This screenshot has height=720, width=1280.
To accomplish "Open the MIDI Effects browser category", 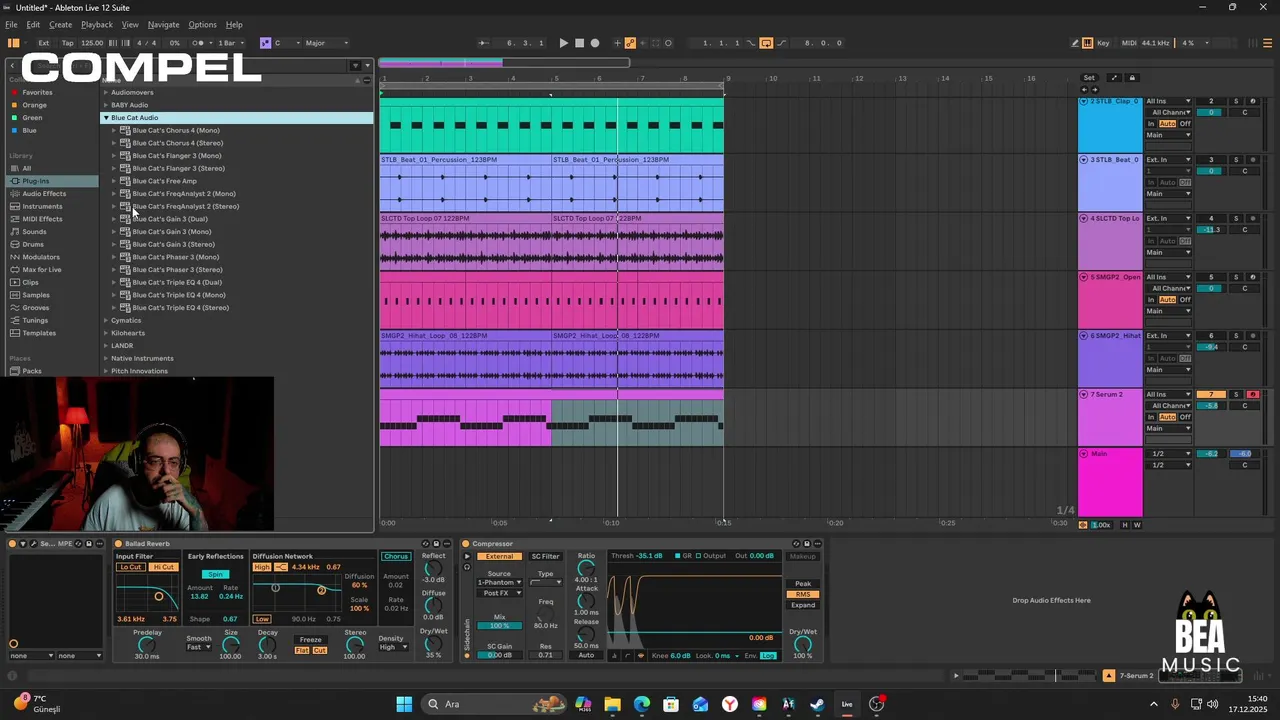I will click(42, 219).
